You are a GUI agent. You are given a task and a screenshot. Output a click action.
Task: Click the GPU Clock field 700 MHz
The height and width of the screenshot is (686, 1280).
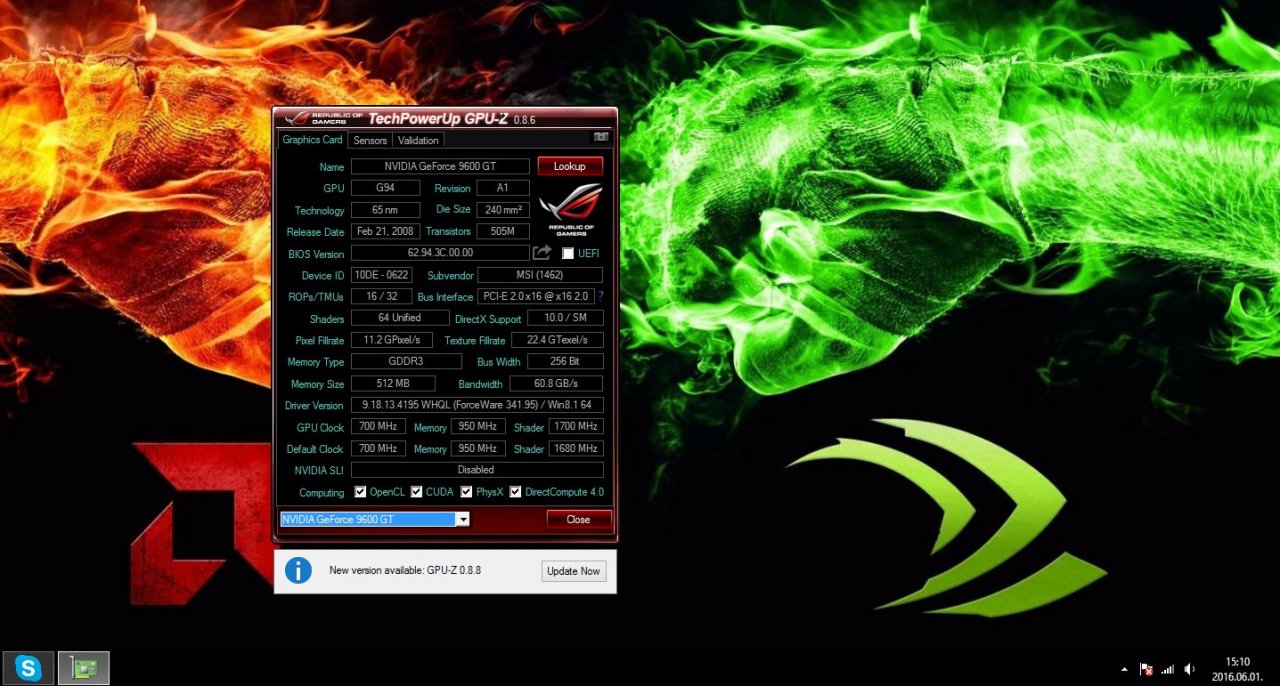[380, 427]
